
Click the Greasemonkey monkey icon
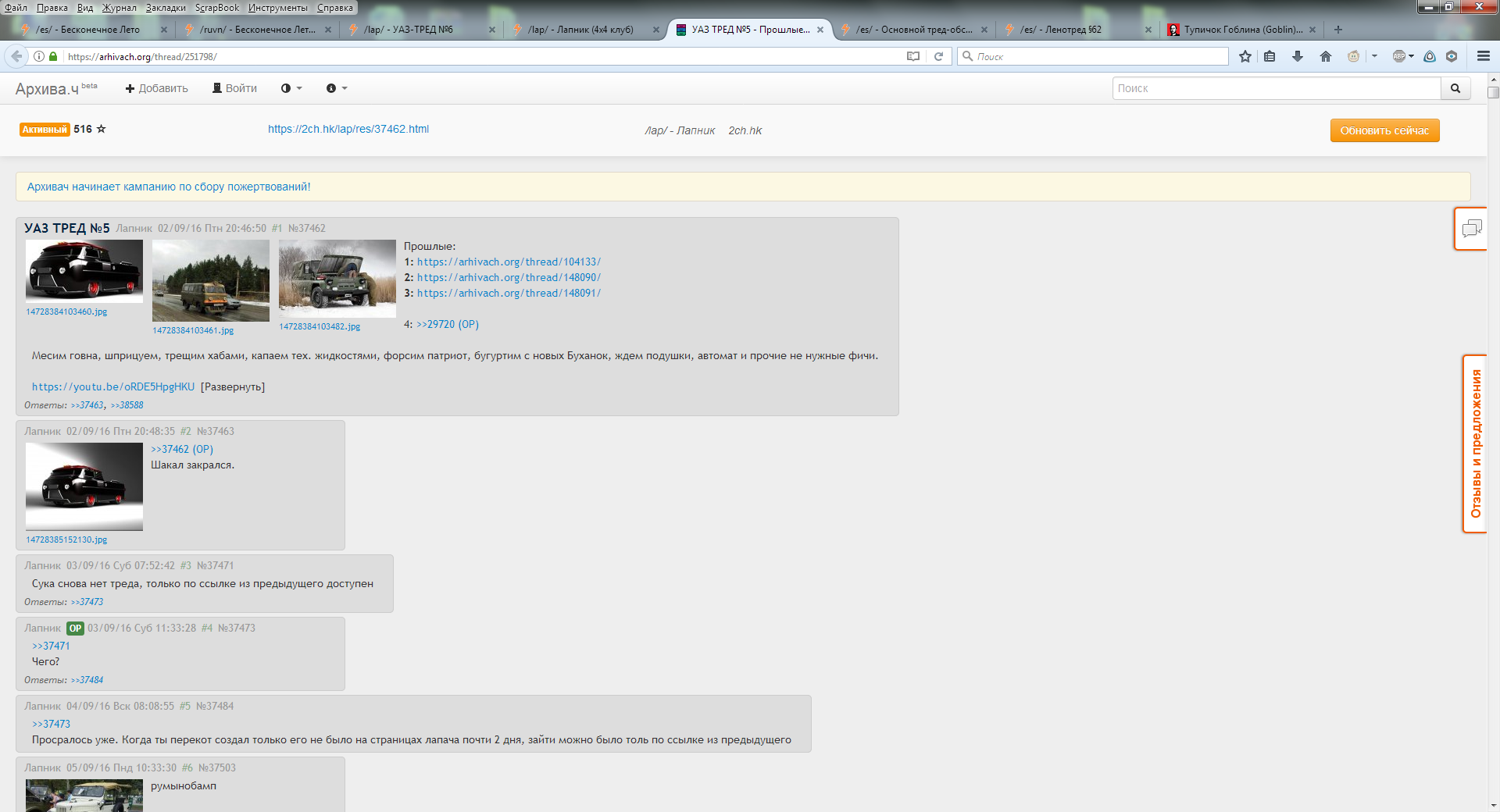click(x=1353, y=56)
